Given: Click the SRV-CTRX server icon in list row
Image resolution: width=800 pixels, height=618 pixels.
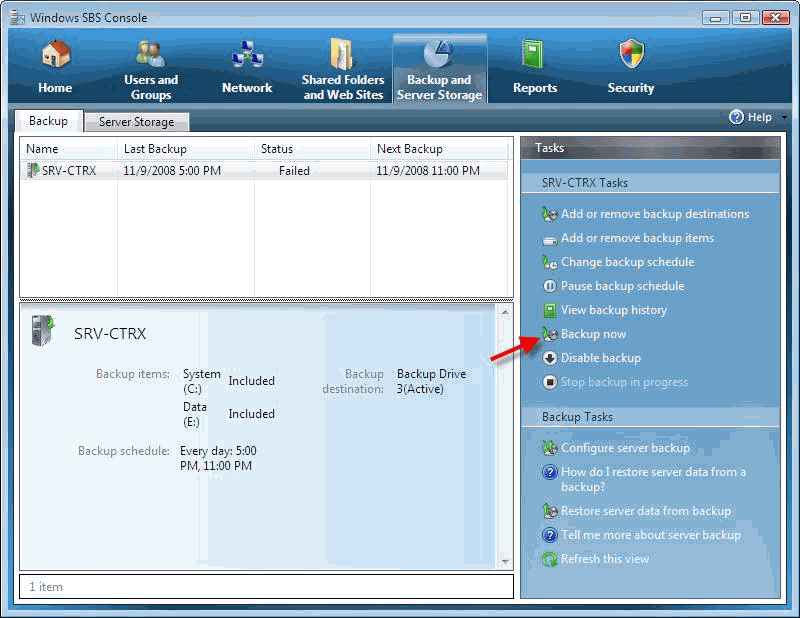Looking at the screenshot, I should pyautogui.click(x=33, y=170).
